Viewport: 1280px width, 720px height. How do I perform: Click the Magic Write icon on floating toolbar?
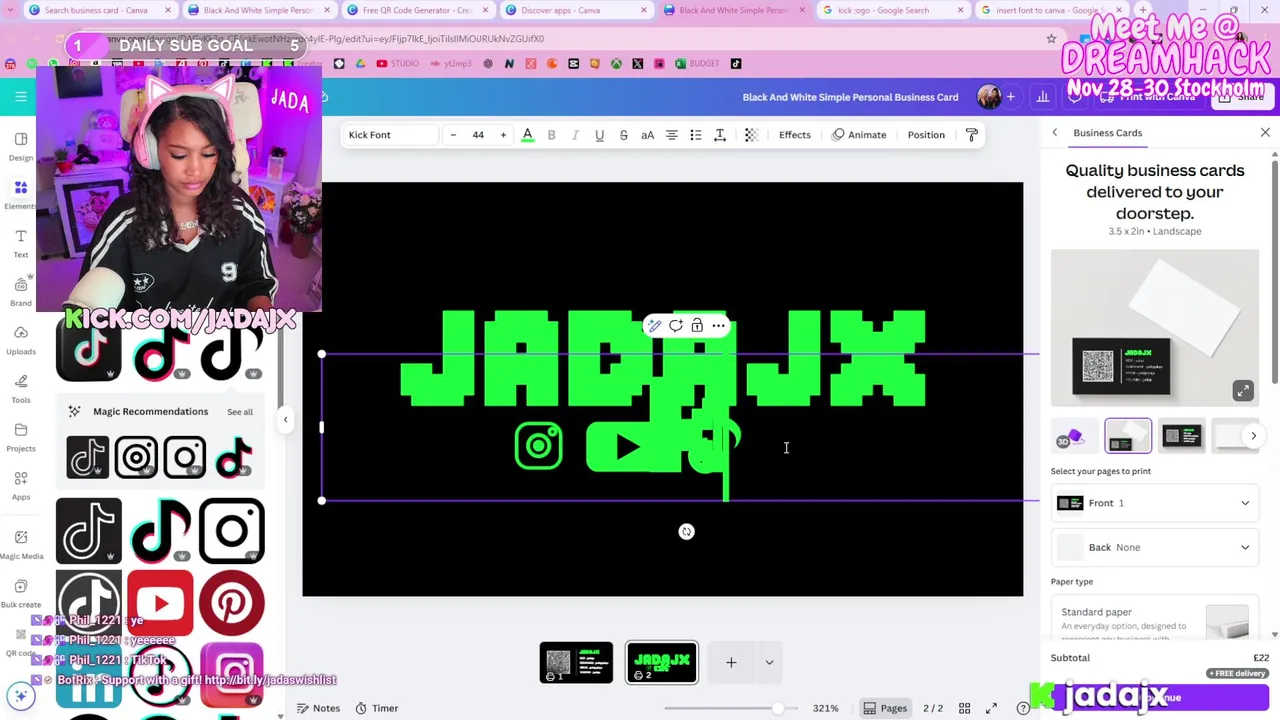pyautogui.click(x=654, y=326)
